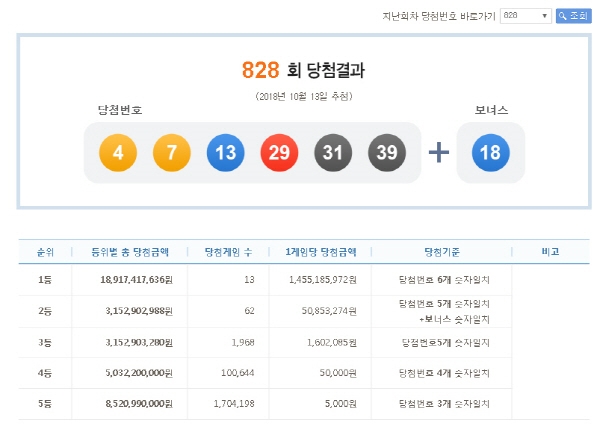The image size is (600, 431).
Task: Click the per-game prize 1,455,185,972원
Action: [x=323, y=280]
